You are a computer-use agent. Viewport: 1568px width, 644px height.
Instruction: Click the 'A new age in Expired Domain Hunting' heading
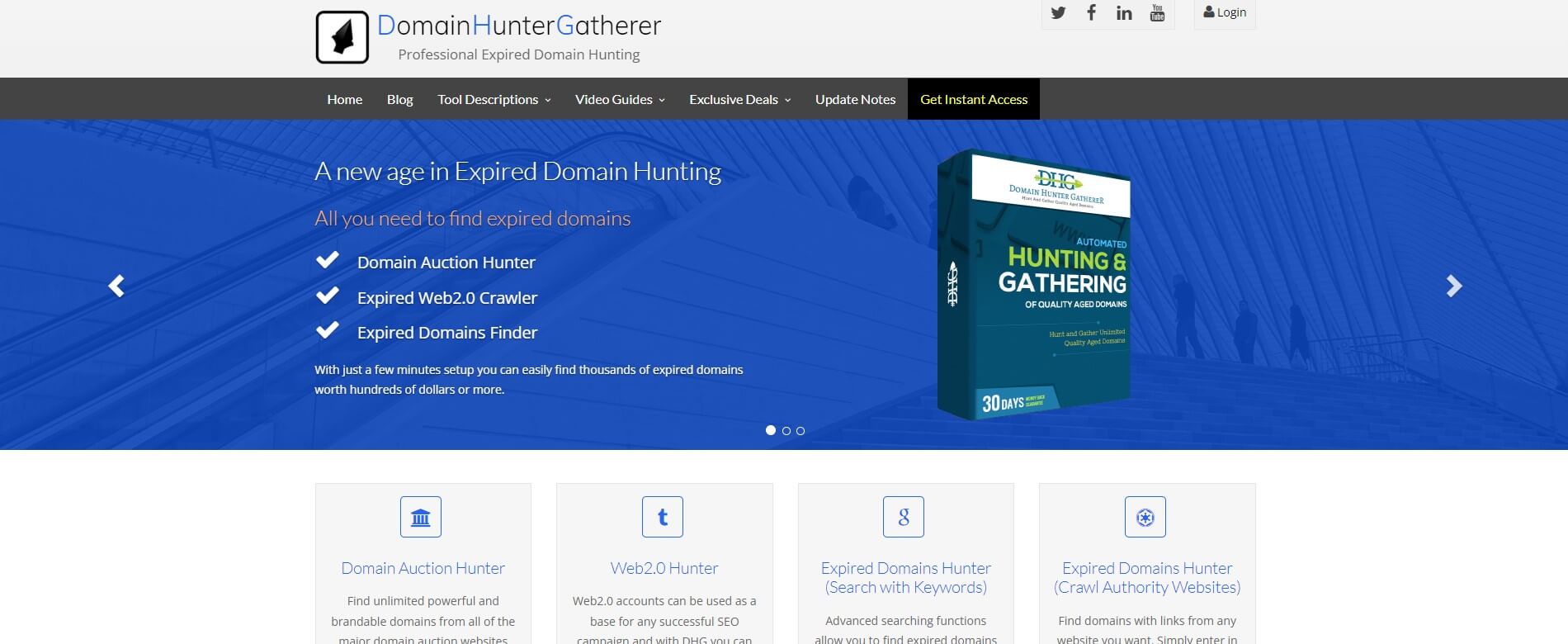tap(517, 172)
